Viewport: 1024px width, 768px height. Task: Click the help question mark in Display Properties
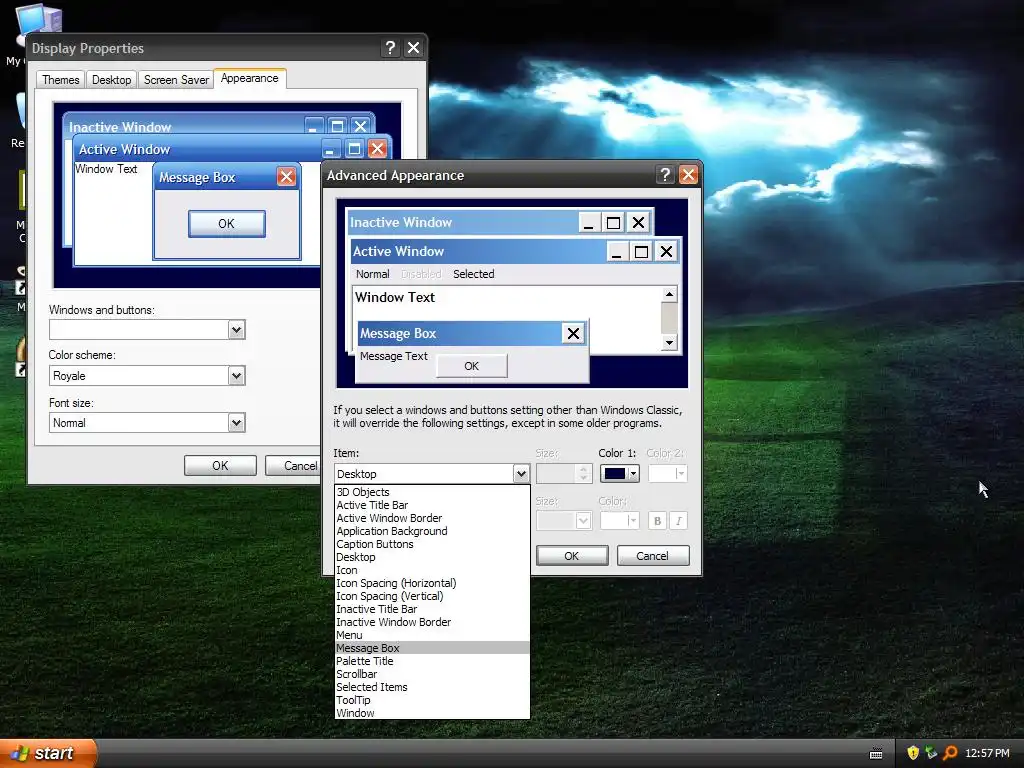click(x=390, y=48)
